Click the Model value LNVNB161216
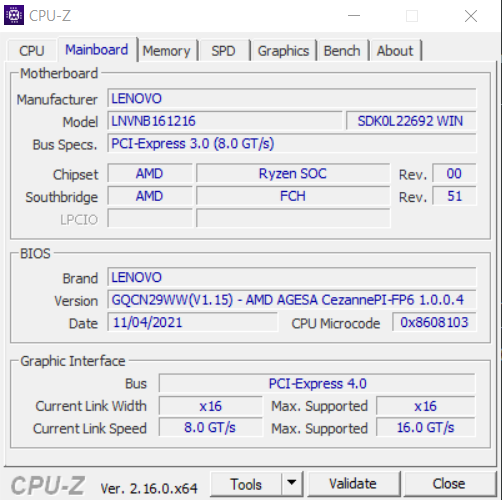 (x=225, y=121)
